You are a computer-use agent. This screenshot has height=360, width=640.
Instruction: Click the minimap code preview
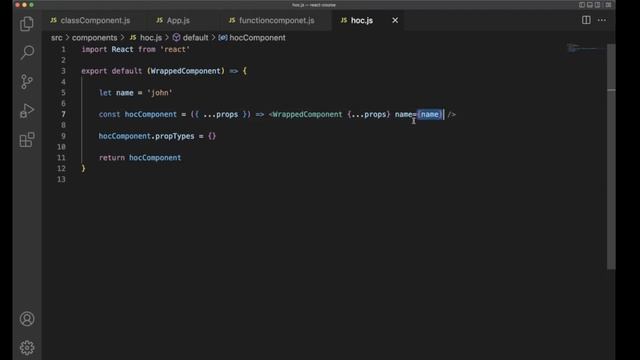tap(585, 49)
